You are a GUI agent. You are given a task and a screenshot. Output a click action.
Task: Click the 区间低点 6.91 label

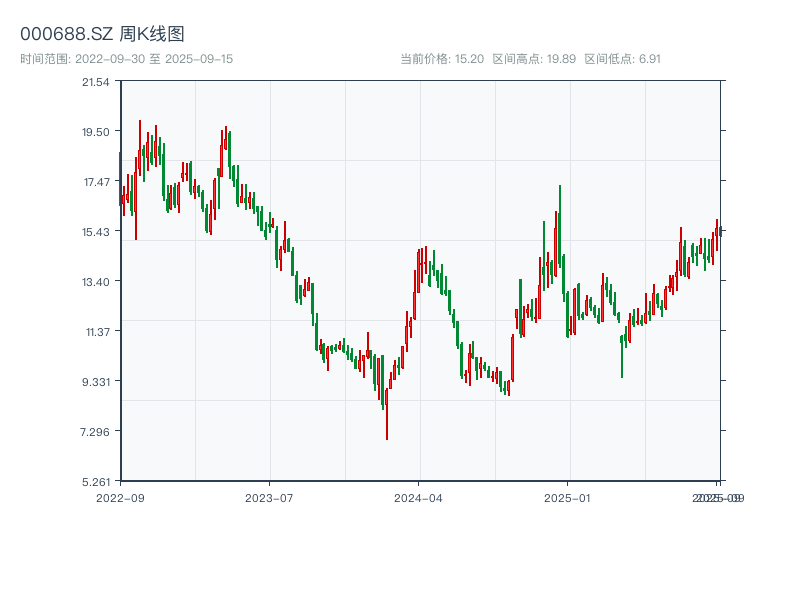point(622,59)
